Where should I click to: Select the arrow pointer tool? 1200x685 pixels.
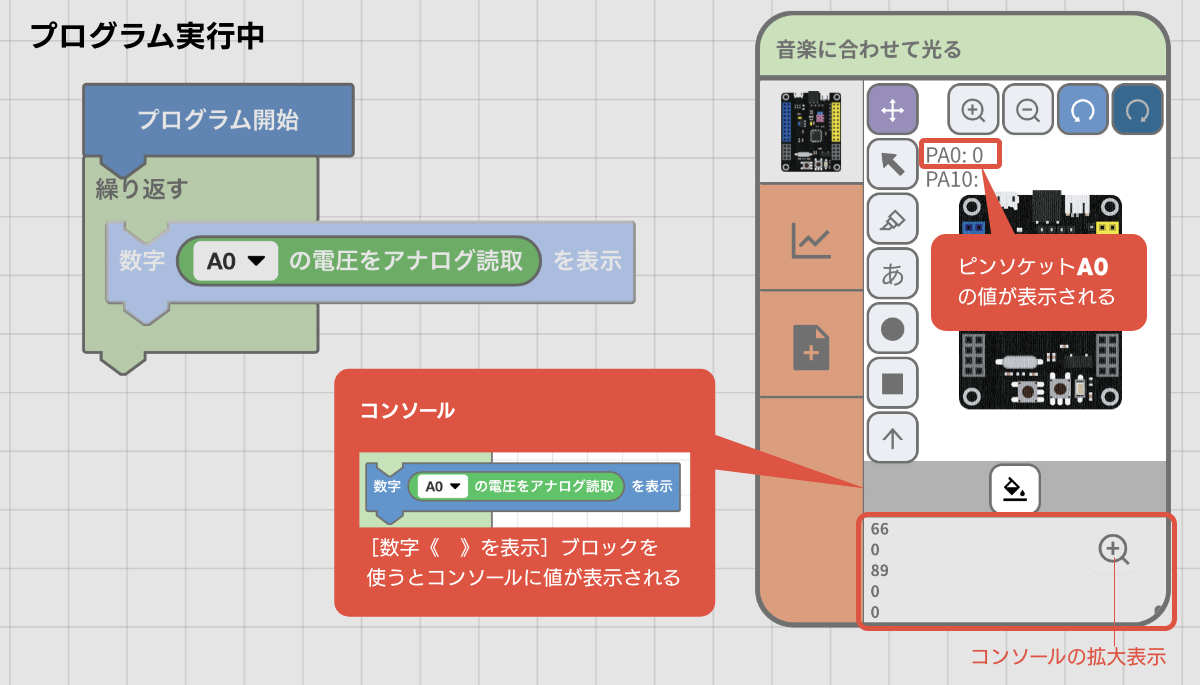[892, 164]
